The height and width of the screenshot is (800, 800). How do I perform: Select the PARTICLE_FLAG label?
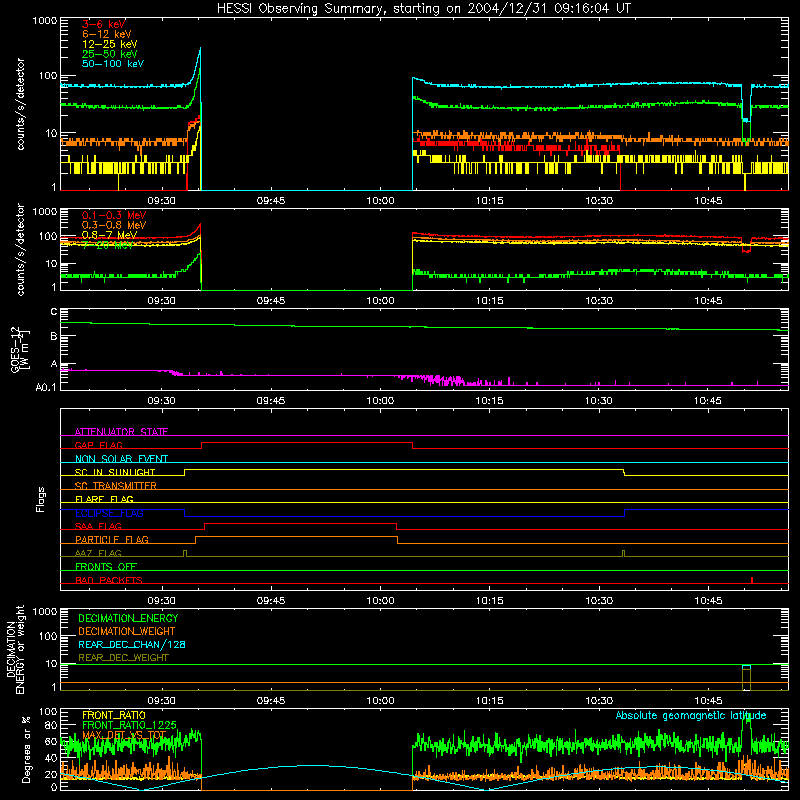coord(112,539)
